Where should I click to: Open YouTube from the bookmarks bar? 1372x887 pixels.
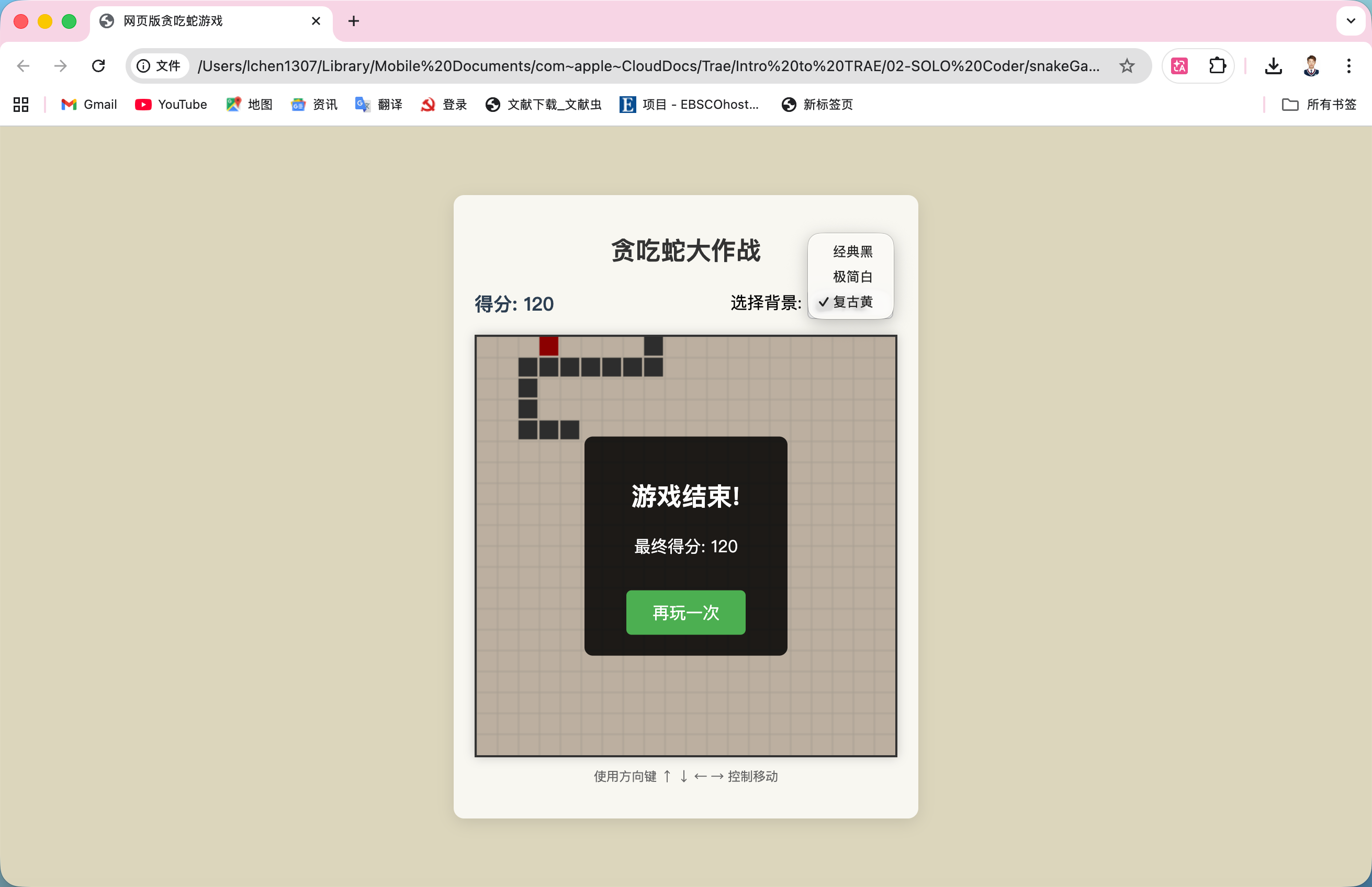point(171,104)
